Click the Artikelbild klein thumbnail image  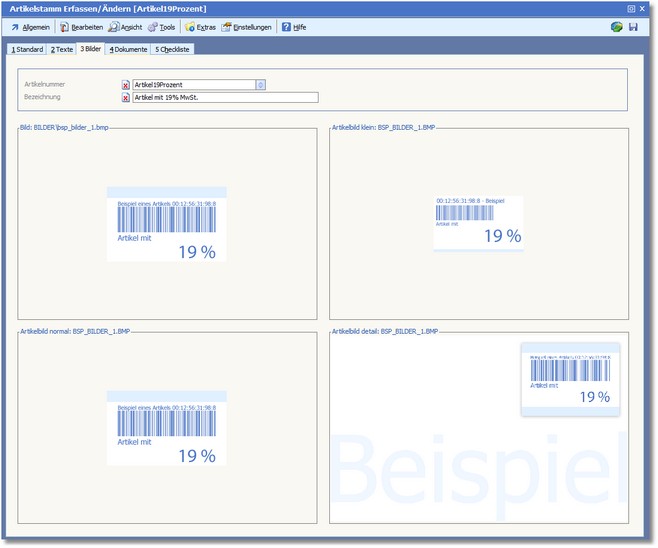coord(478,223)
